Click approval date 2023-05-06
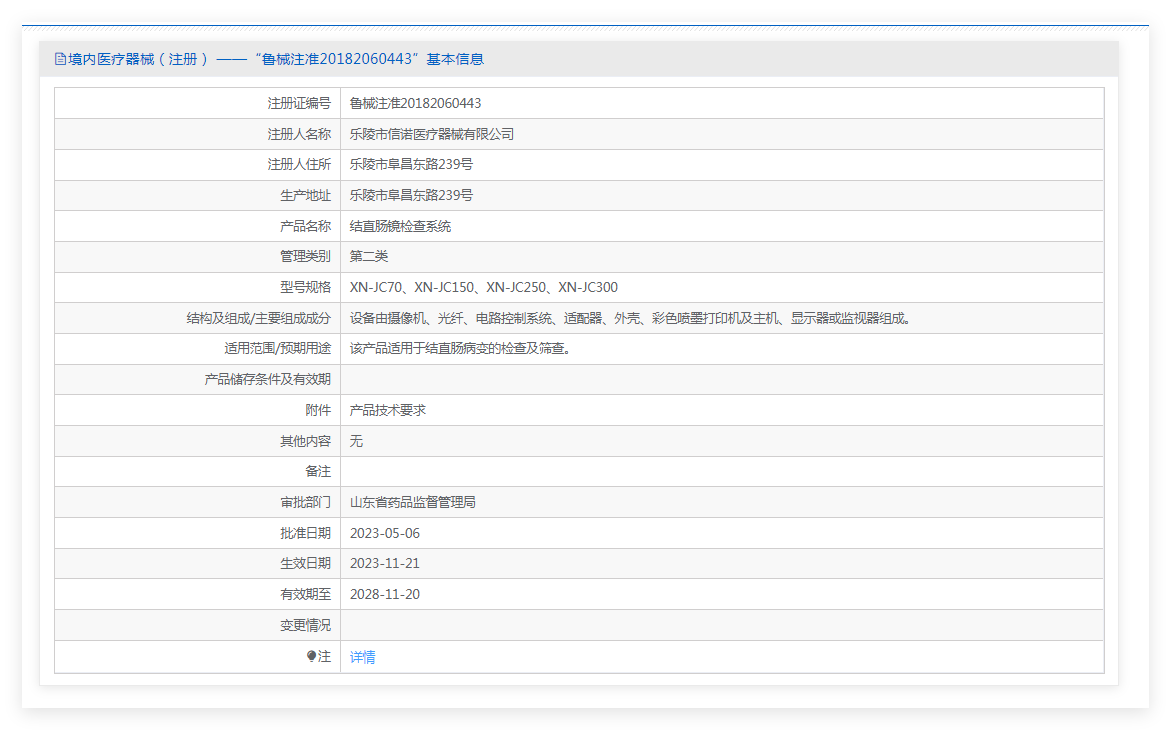 385,533
